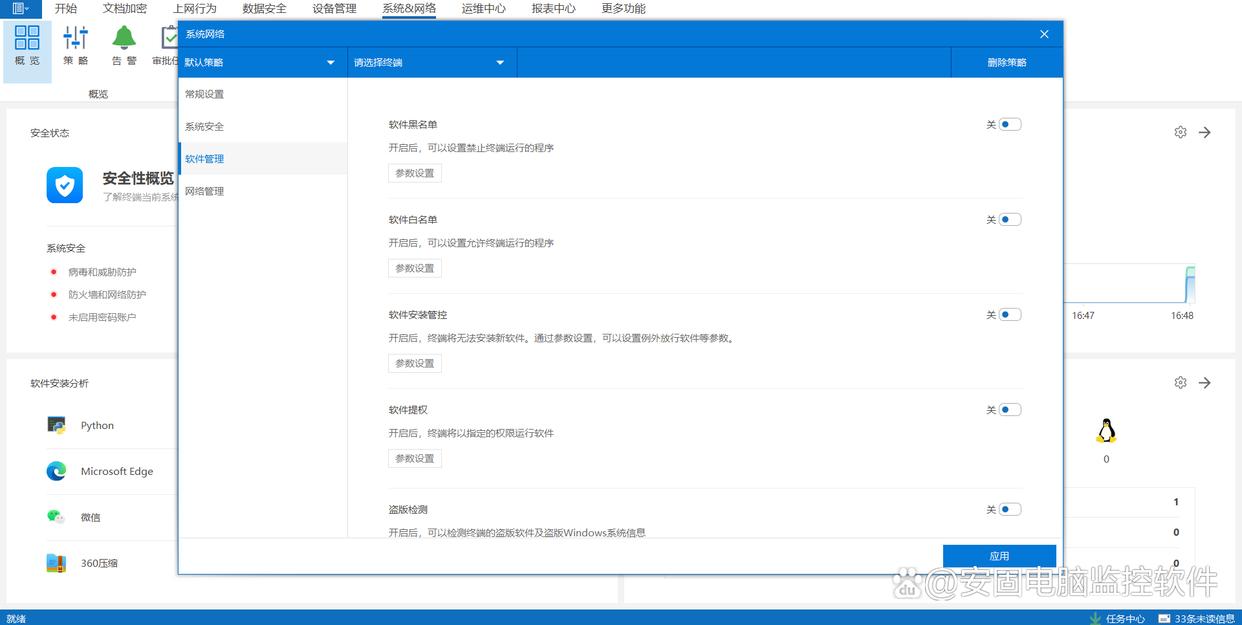The height and width of the screenshot is (625, 1242).
Task: Switch to the 数据安全 ribbon tab
Action: pos(264,8)
